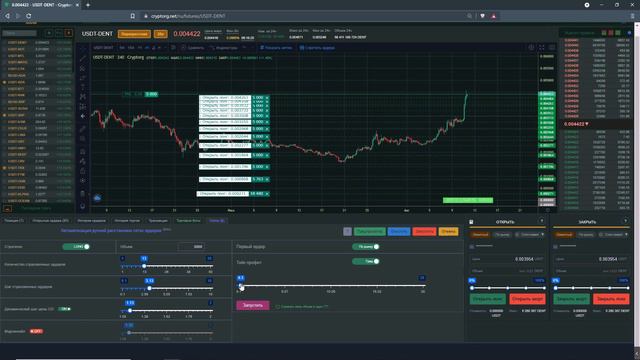This screenshot has width=640, height=360.
Task: Toggle chart fullscreen mode icon
Action: tap(542, 48)
